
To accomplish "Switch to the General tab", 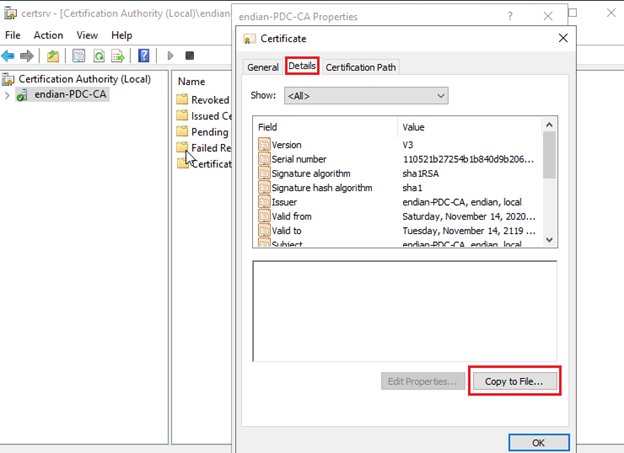I will (263, 67).
